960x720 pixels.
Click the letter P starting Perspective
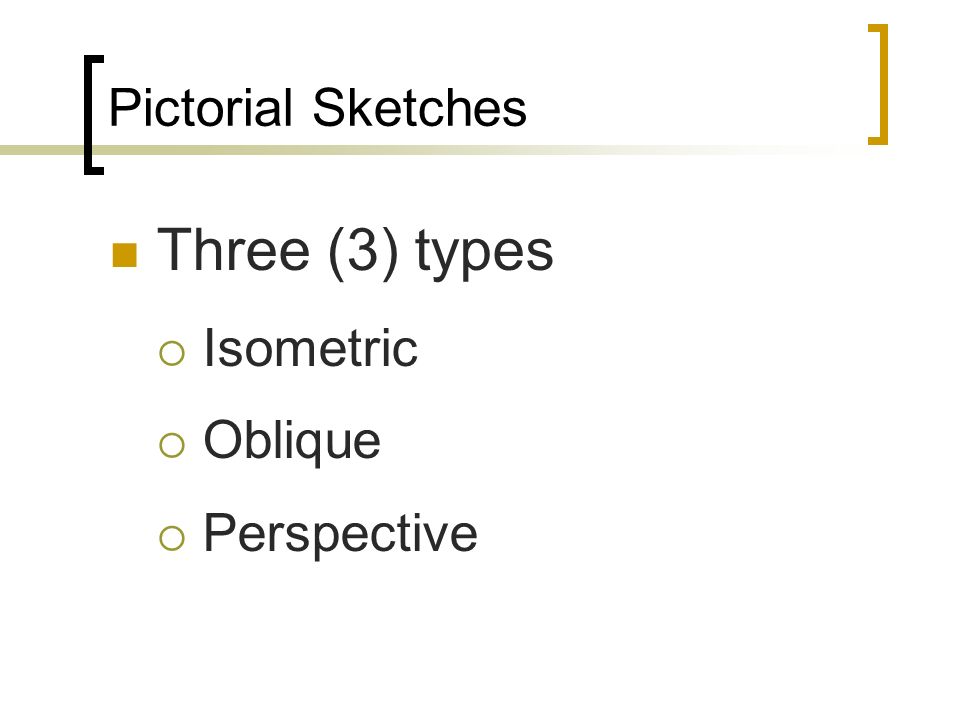point(219,531)
